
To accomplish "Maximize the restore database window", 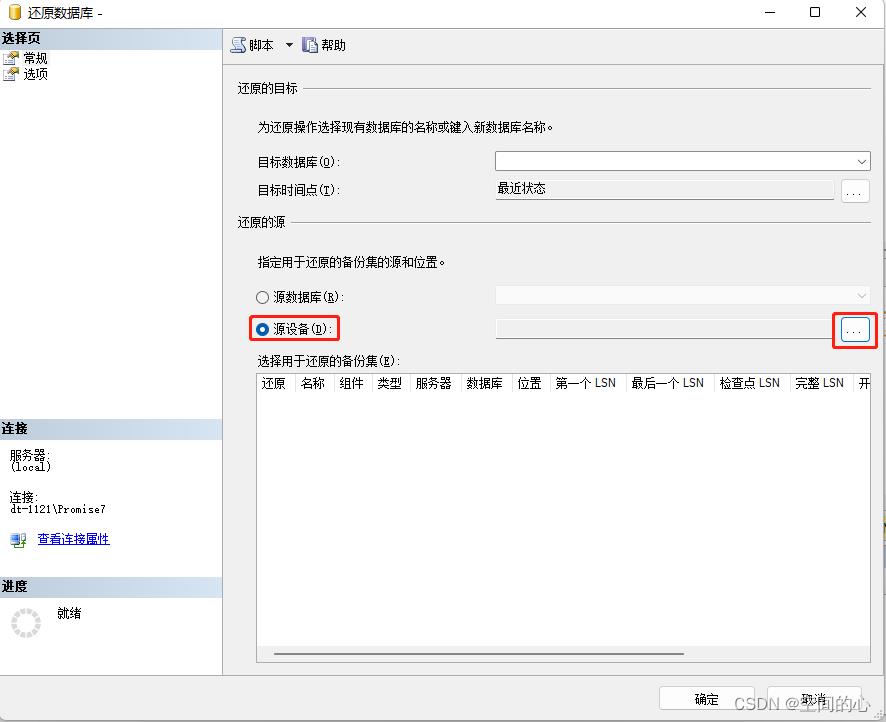I will point(815,13).
